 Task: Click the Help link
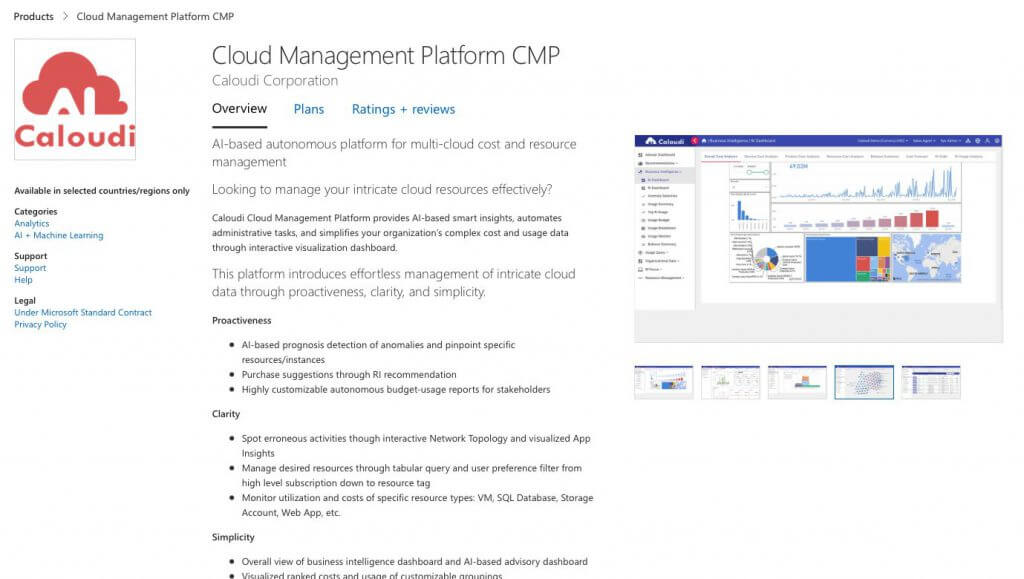click(x=24, y=279)
